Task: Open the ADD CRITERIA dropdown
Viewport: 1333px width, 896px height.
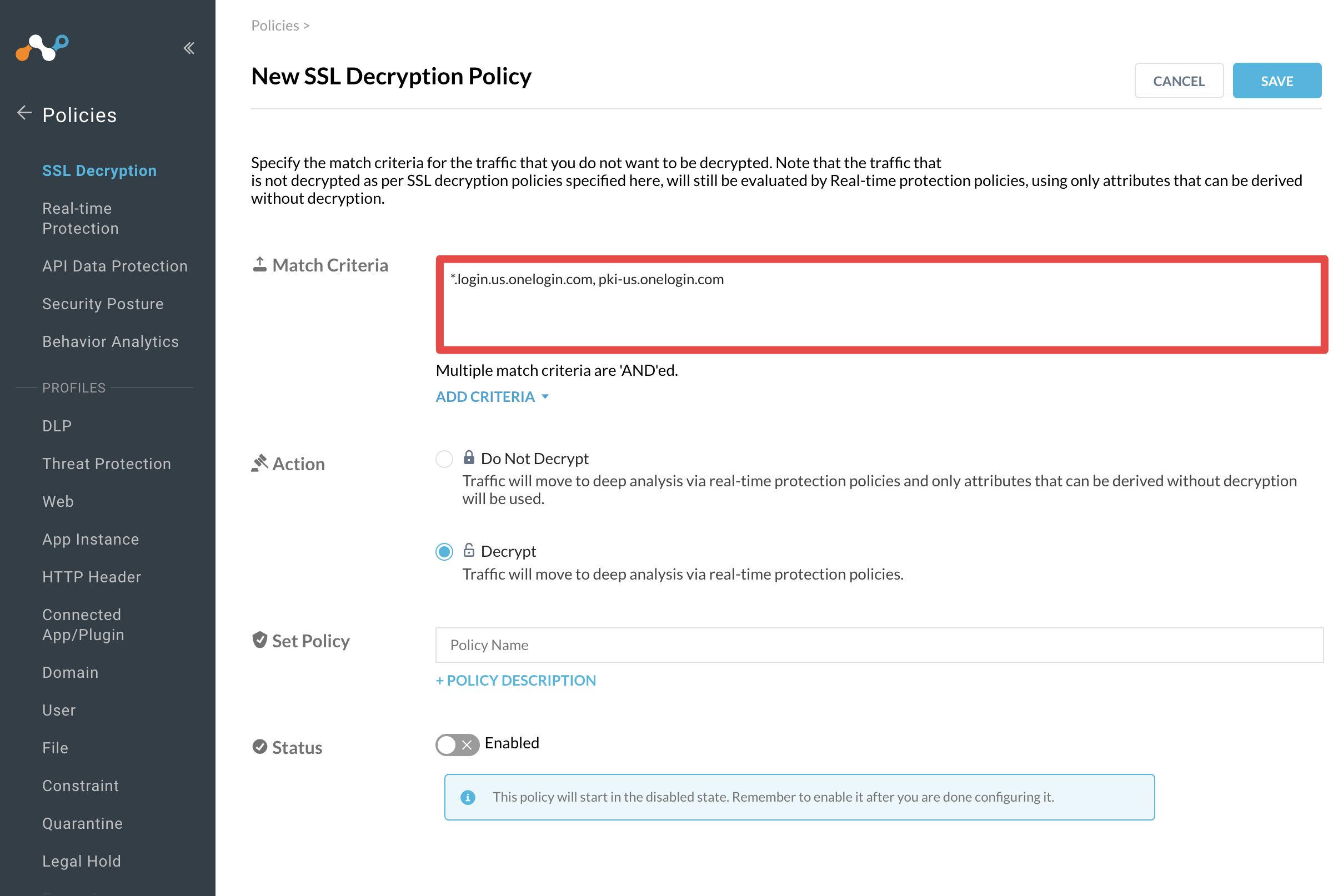Action: 492,396
